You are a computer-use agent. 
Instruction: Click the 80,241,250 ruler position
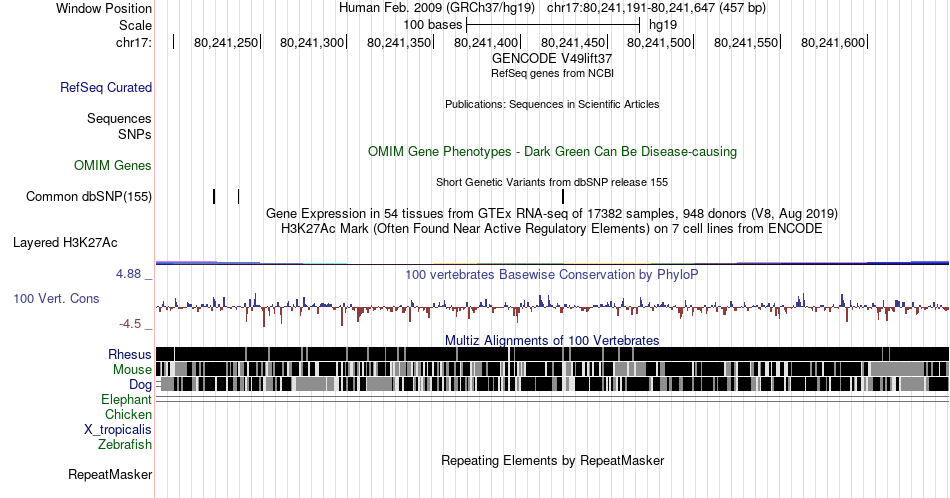point(226,42)
